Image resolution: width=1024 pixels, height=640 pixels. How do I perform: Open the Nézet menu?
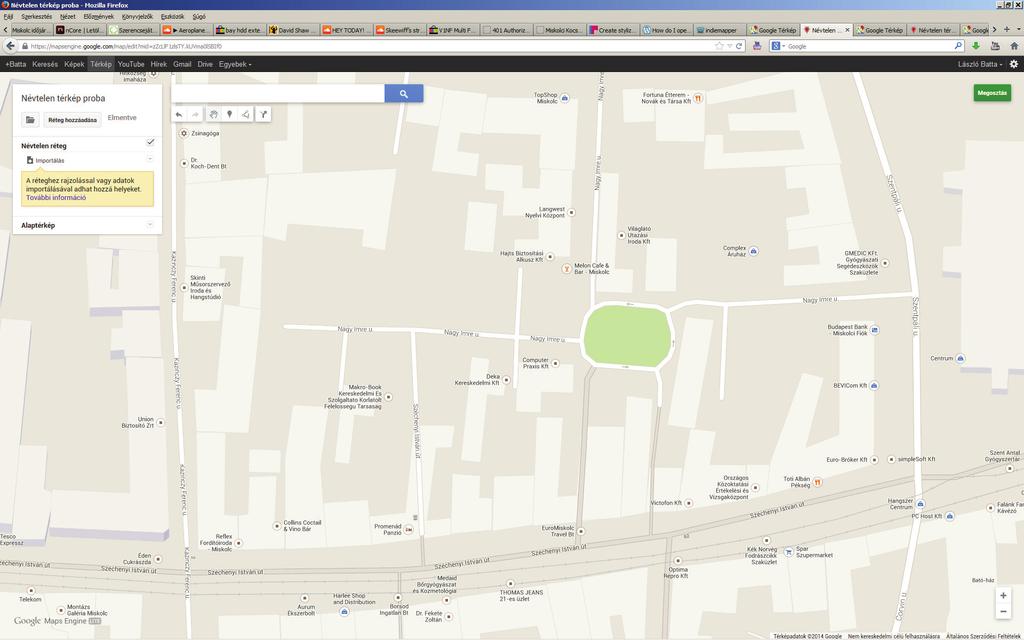[x=67, y=16]
